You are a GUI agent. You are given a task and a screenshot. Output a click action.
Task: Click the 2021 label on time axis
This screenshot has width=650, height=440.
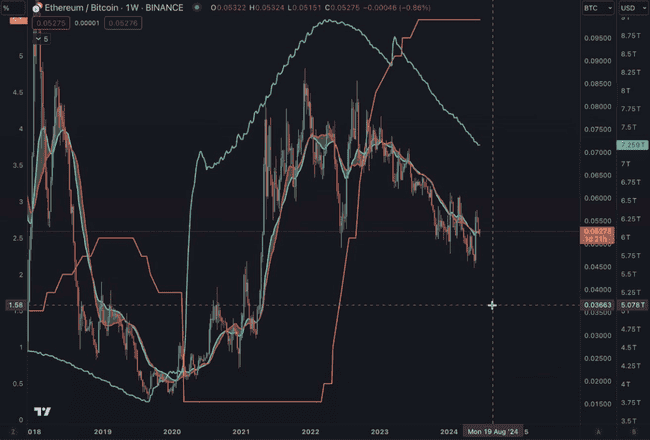(241, 432)
